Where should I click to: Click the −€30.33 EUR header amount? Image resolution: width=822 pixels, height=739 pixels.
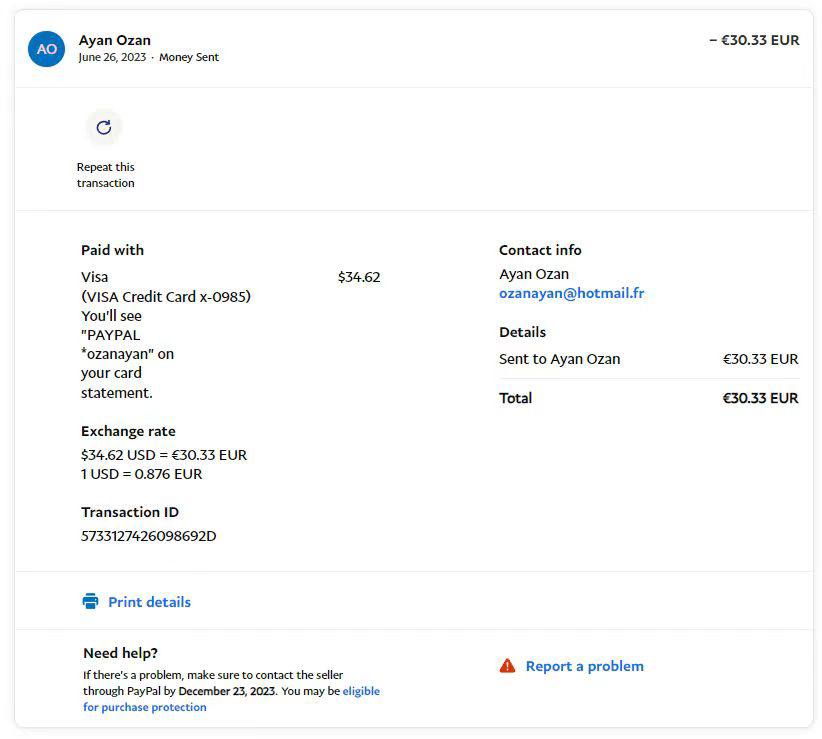point(754,41)
